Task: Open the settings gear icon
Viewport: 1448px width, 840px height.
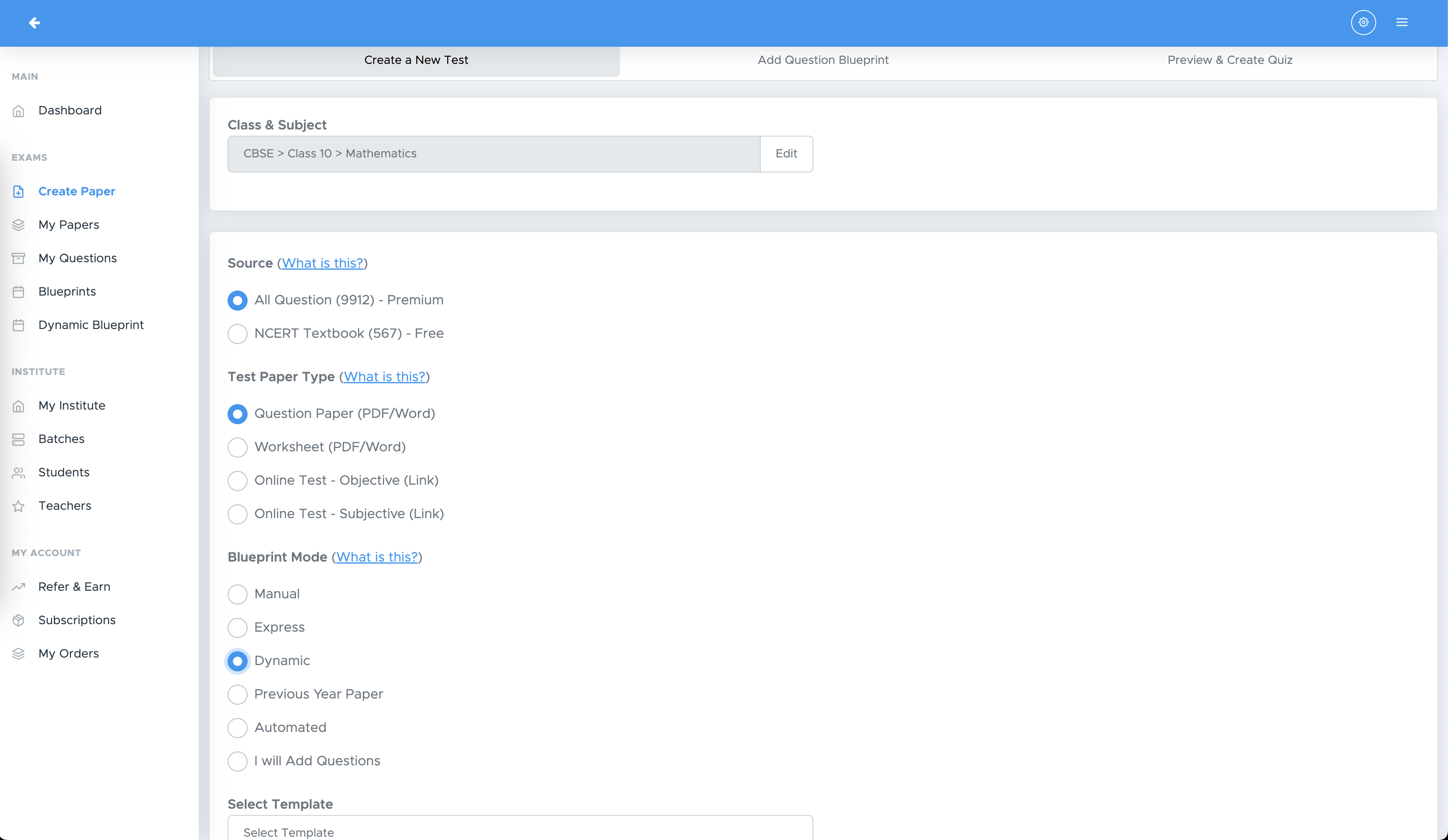Action: tap(1363, 23)
